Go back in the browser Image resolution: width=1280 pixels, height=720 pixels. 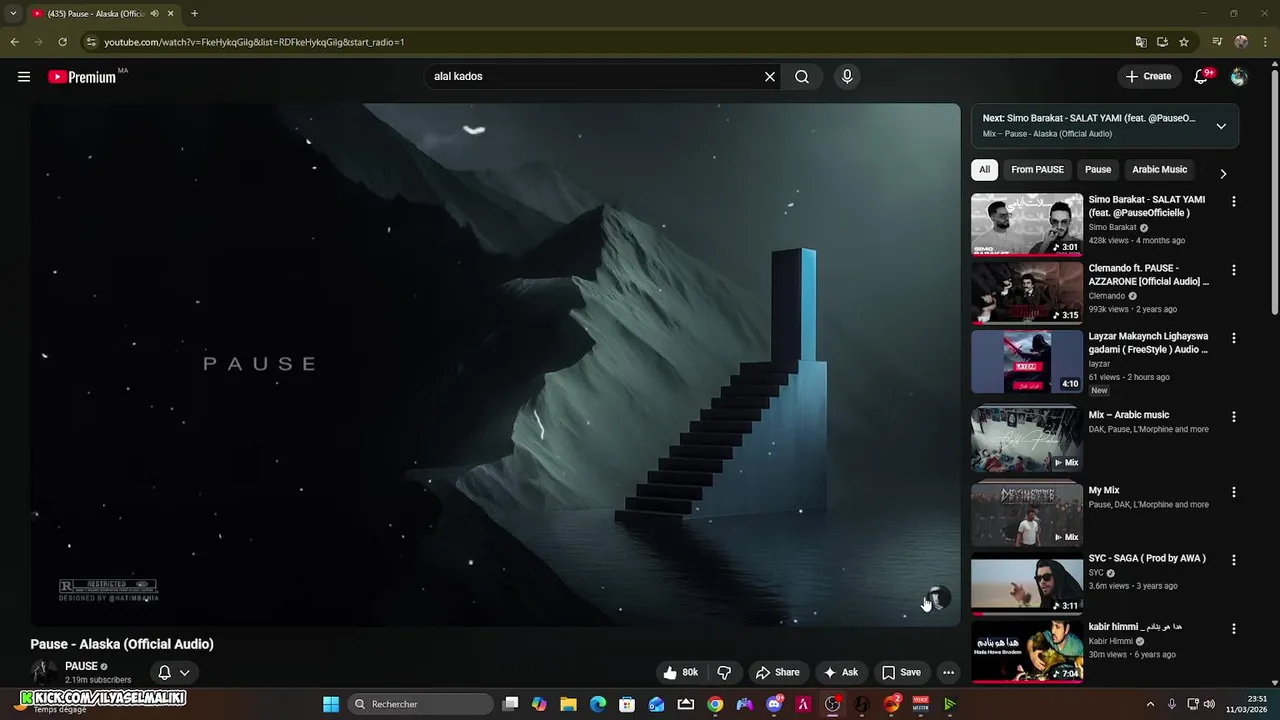coord(14,42)
